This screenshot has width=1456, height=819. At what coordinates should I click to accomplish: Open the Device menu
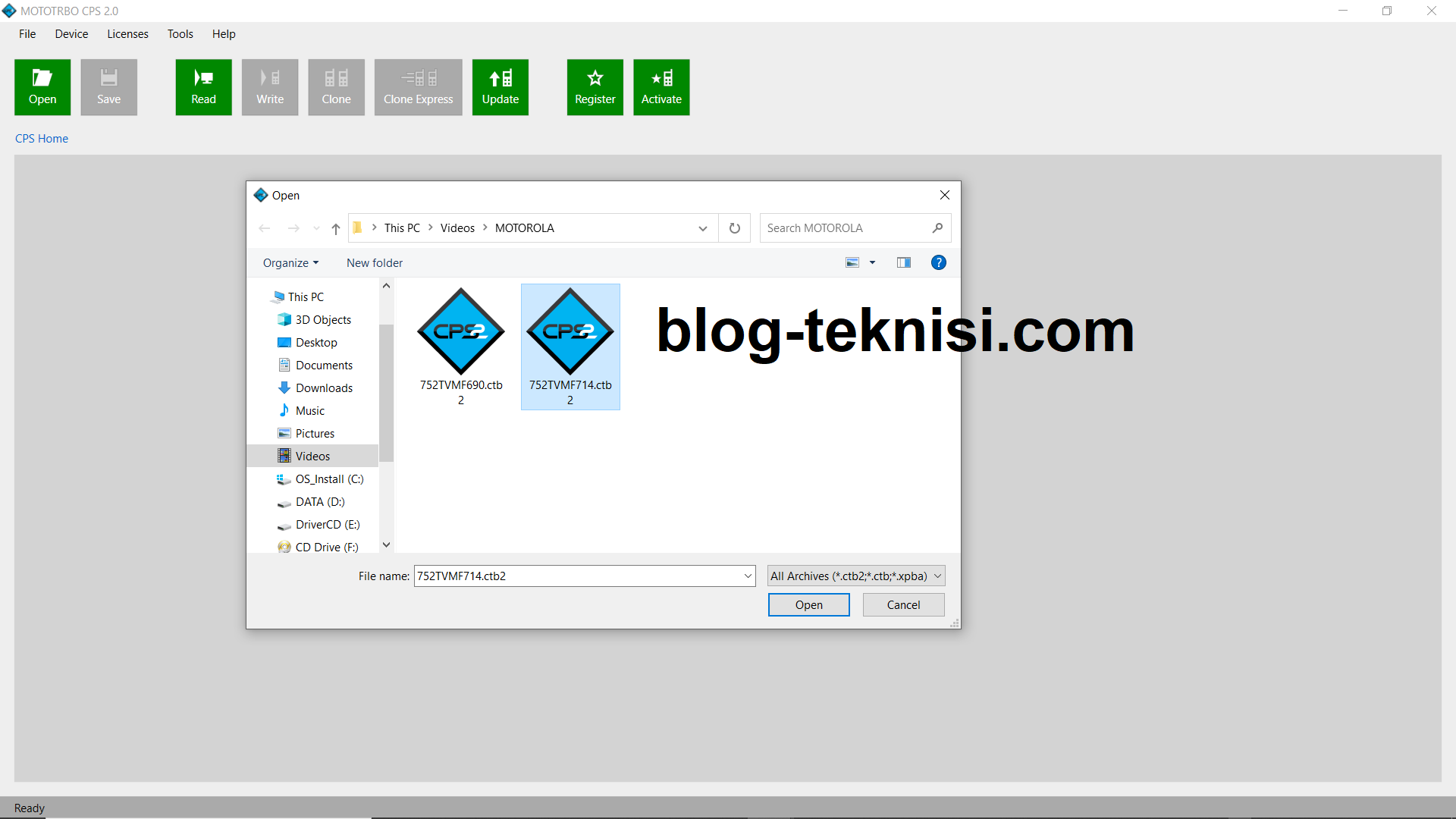pos(71,33)
